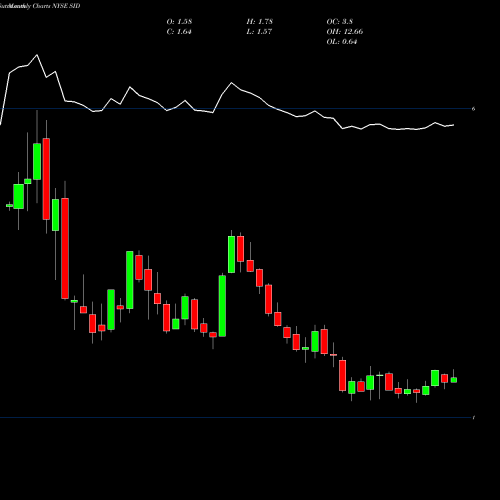500x500 pixels.
Task: Click the 'H: 1.78' high value
Action: click(x=260, y=22)
